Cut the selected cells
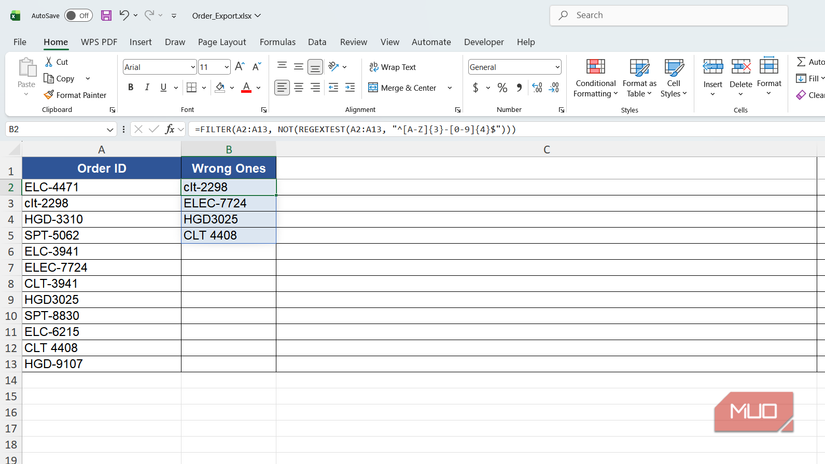The width and height of the screenshot is (825, 464). click(x=56, y=62)
